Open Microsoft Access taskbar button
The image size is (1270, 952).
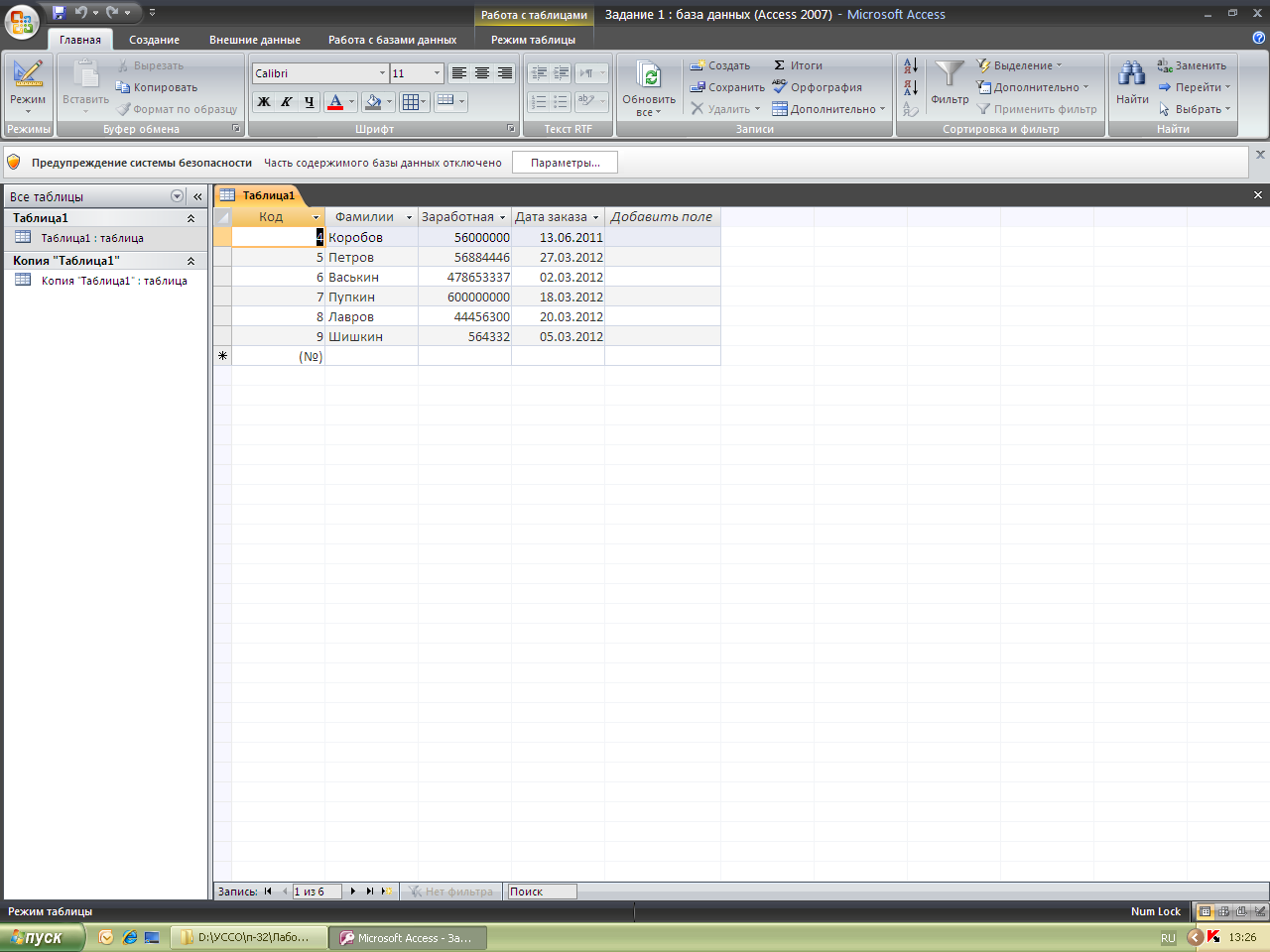pos(407,937)
